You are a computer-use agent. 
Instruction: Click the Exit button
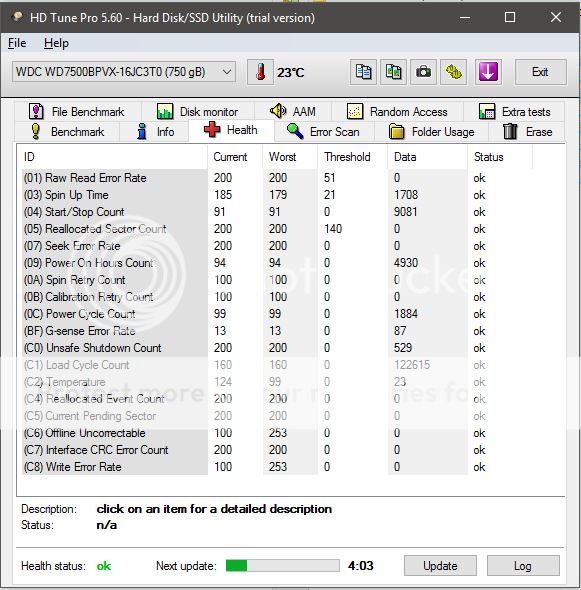[x=540, y=72]
